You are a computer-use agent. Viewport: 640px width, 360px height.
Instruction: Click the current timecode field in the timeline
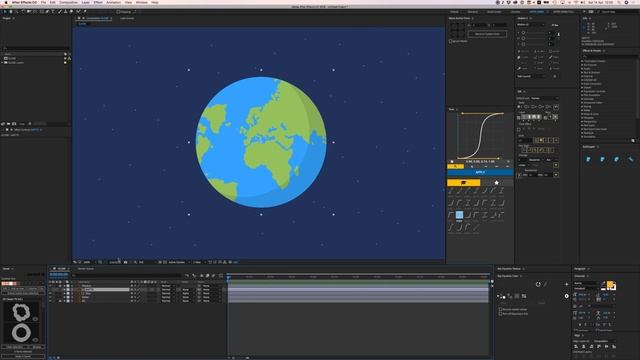[59, 275]
